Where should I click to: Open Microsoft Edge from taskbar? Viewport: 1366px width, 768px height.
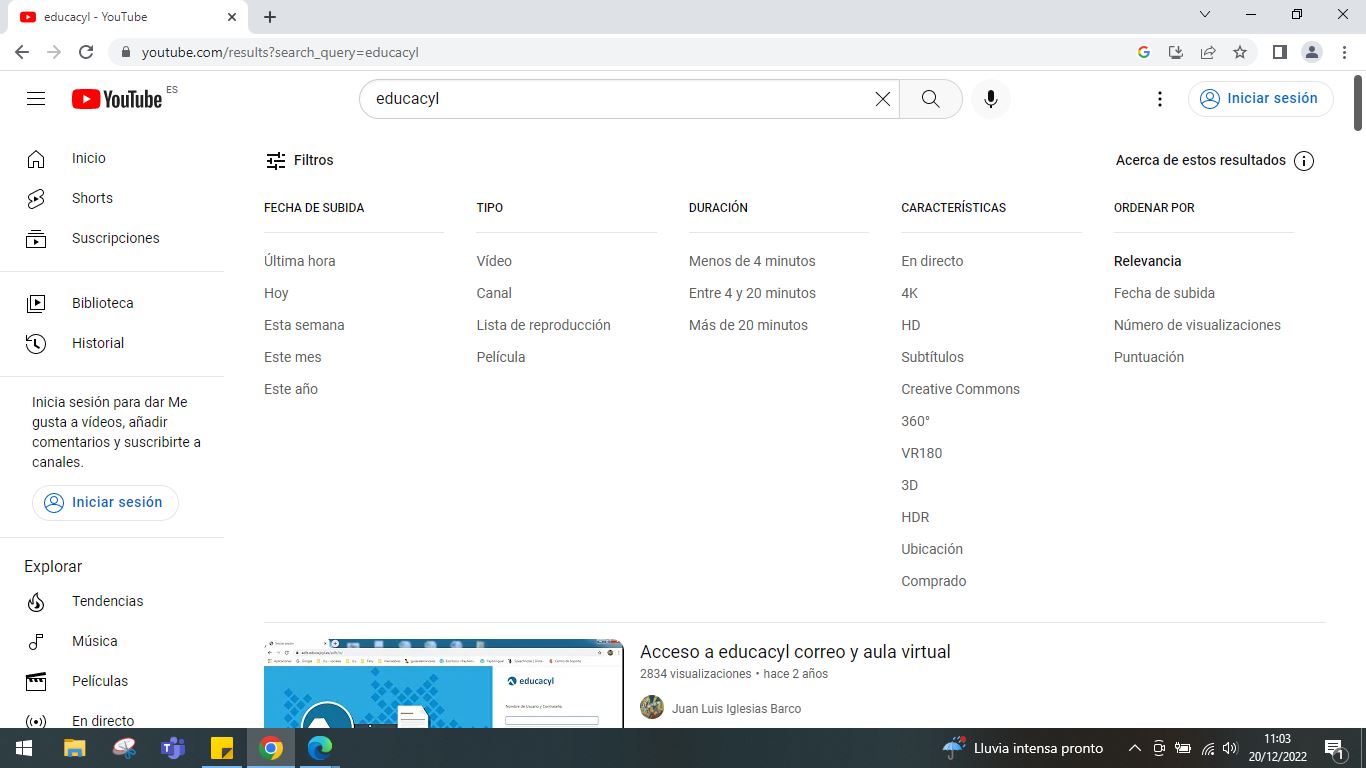coord(319,748)
